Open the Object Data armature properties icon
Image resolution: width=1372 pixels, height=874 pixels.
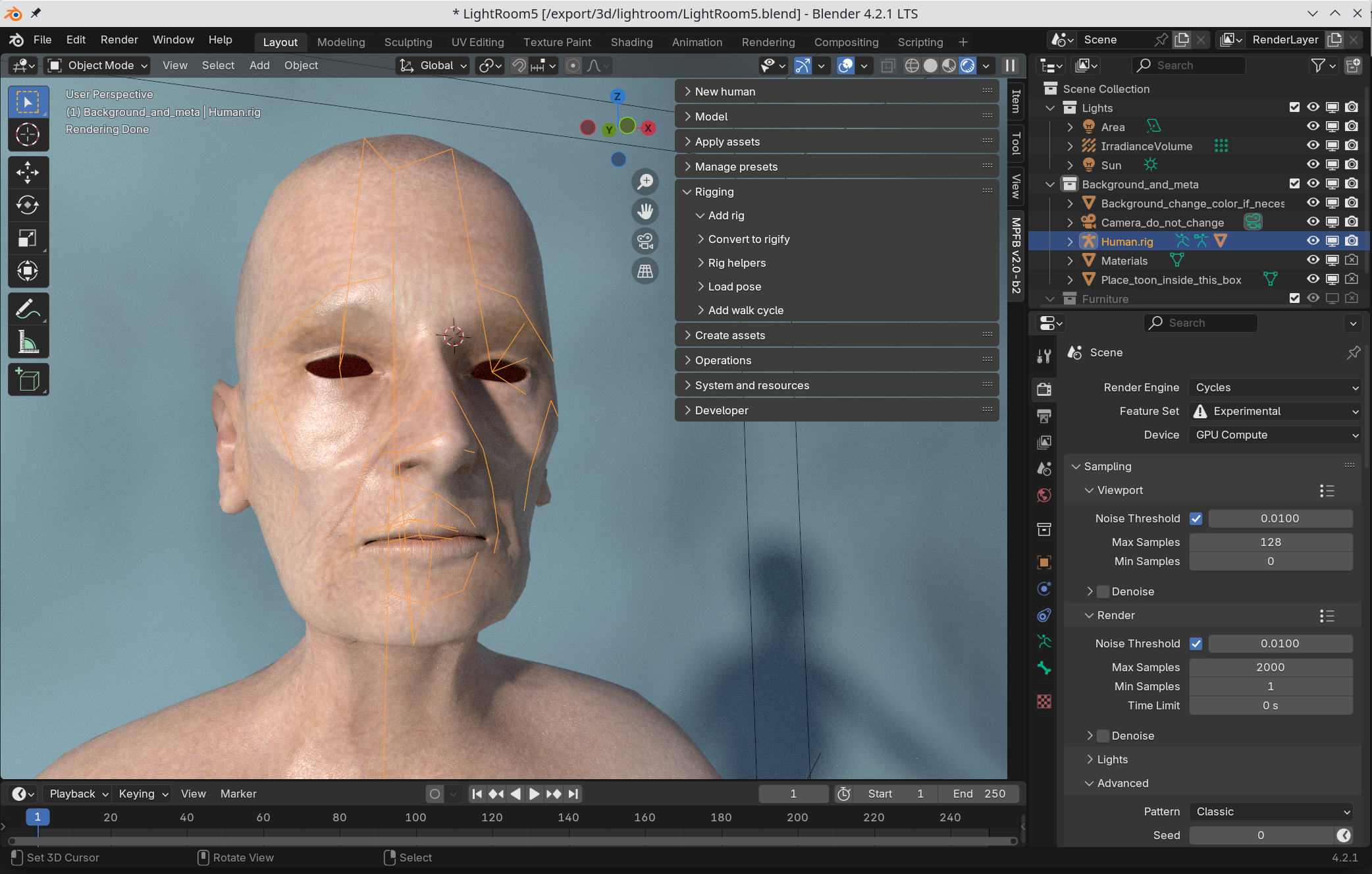coord(1044,641)
